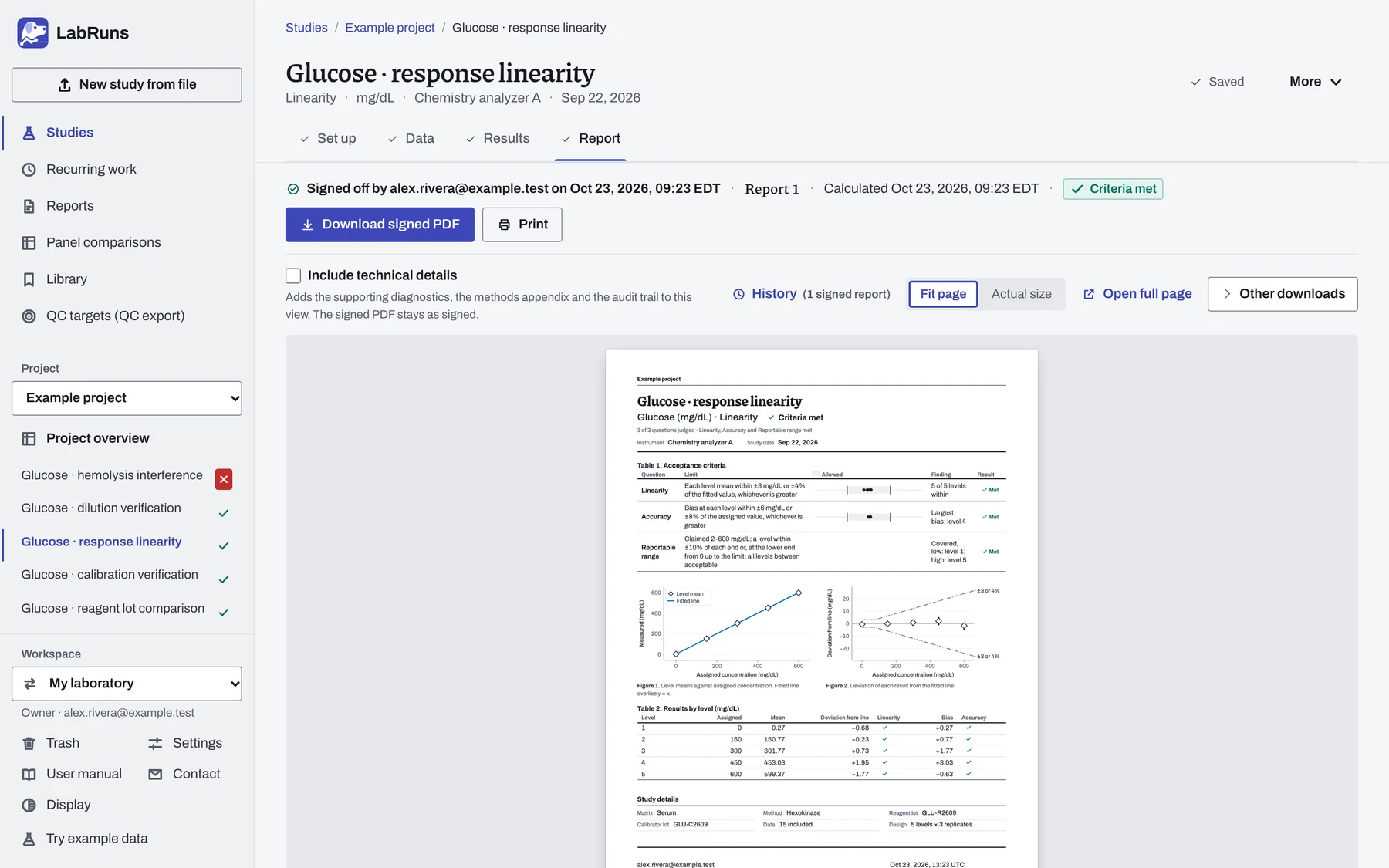Click the User manual book icon
This screenshot has height=868, width=1389.
(x=29, y=775)
